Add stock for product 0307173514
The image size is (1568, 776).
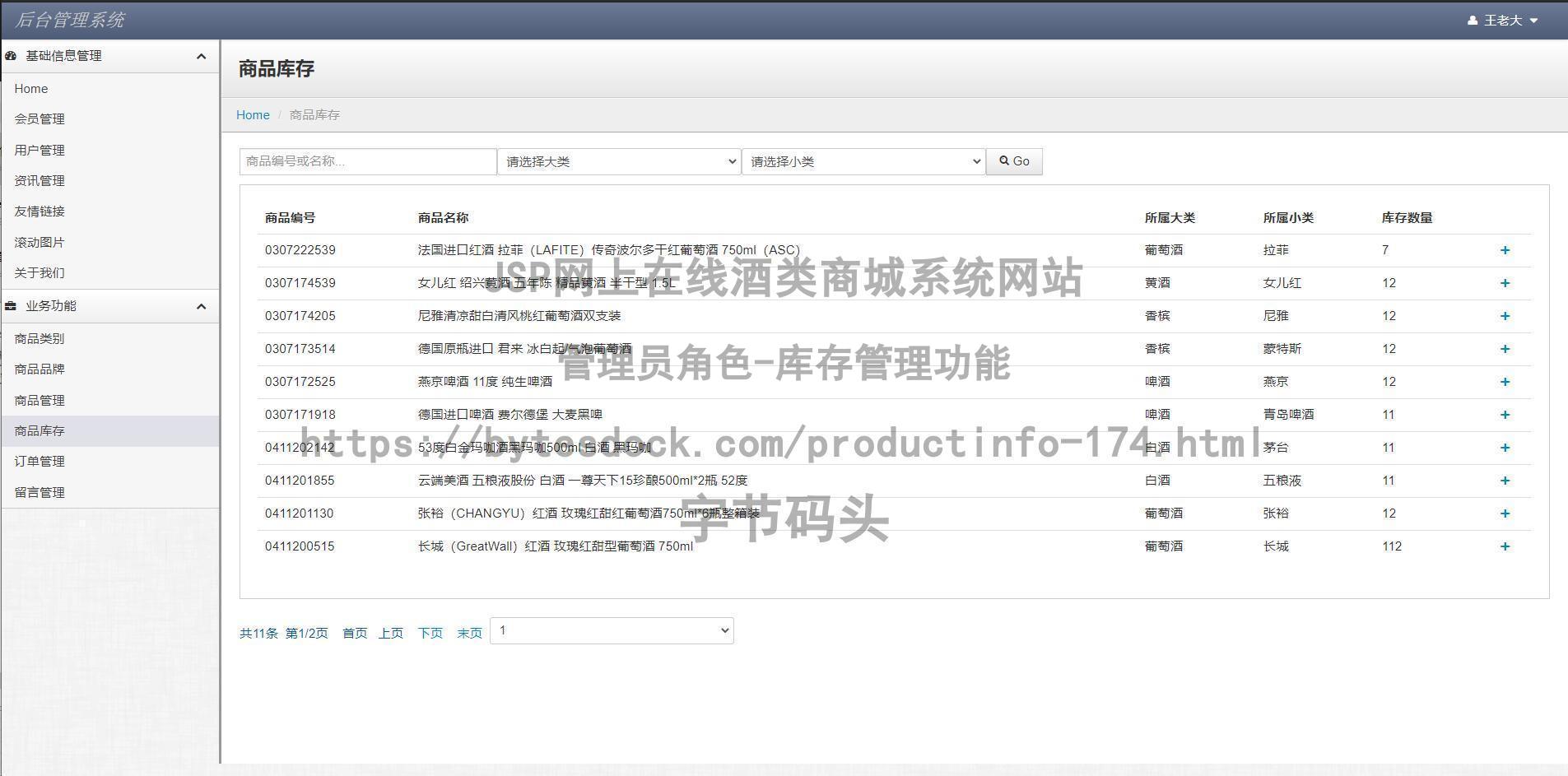(x=1505, y=349)
